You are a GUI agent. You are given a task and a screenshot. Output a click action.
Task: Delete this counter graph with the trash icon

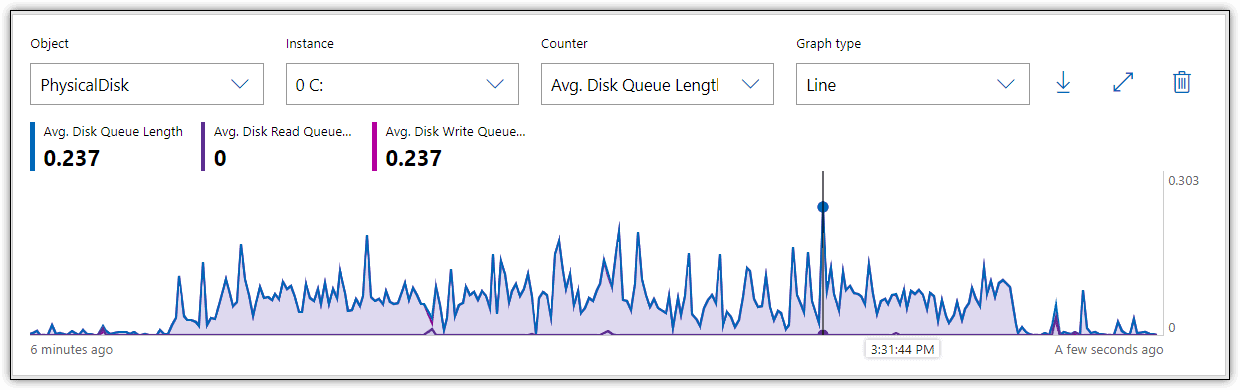click(x=1182, y=83)
